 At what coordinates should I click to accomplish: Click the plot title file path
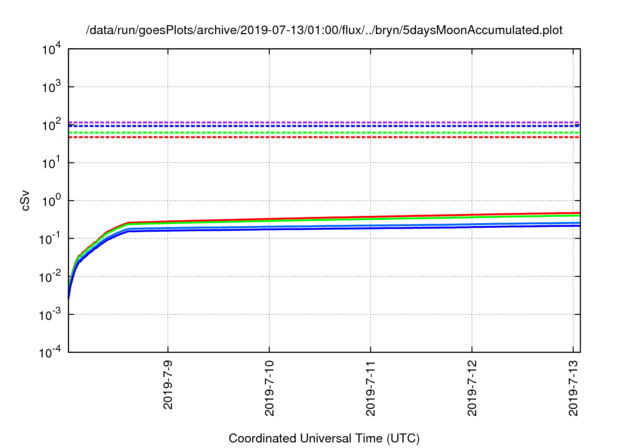[324, 30]
